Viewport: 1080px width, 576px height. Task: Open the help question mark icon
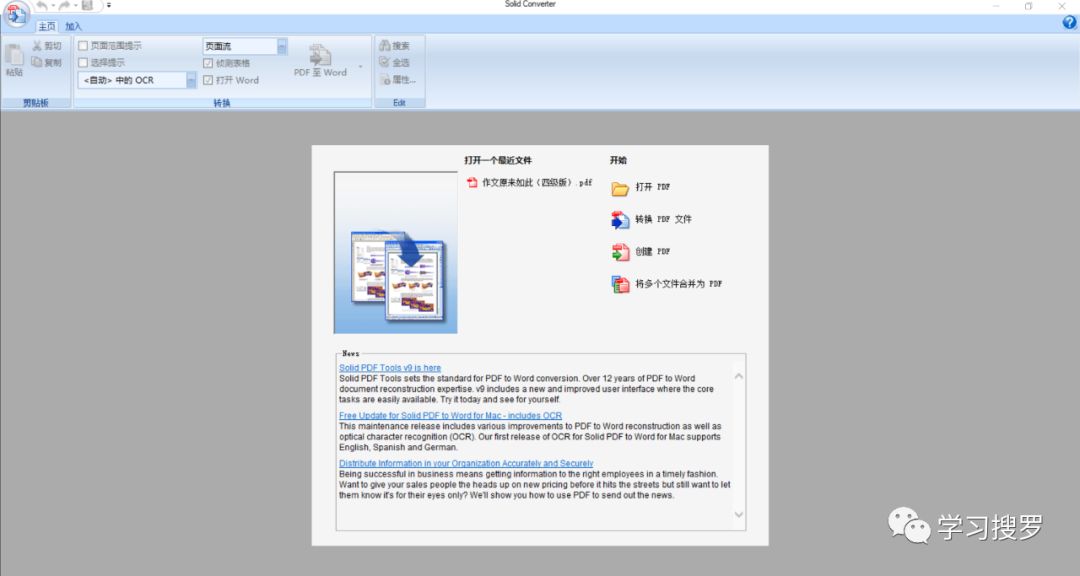pyautogui.click(x=1069, y=23)
